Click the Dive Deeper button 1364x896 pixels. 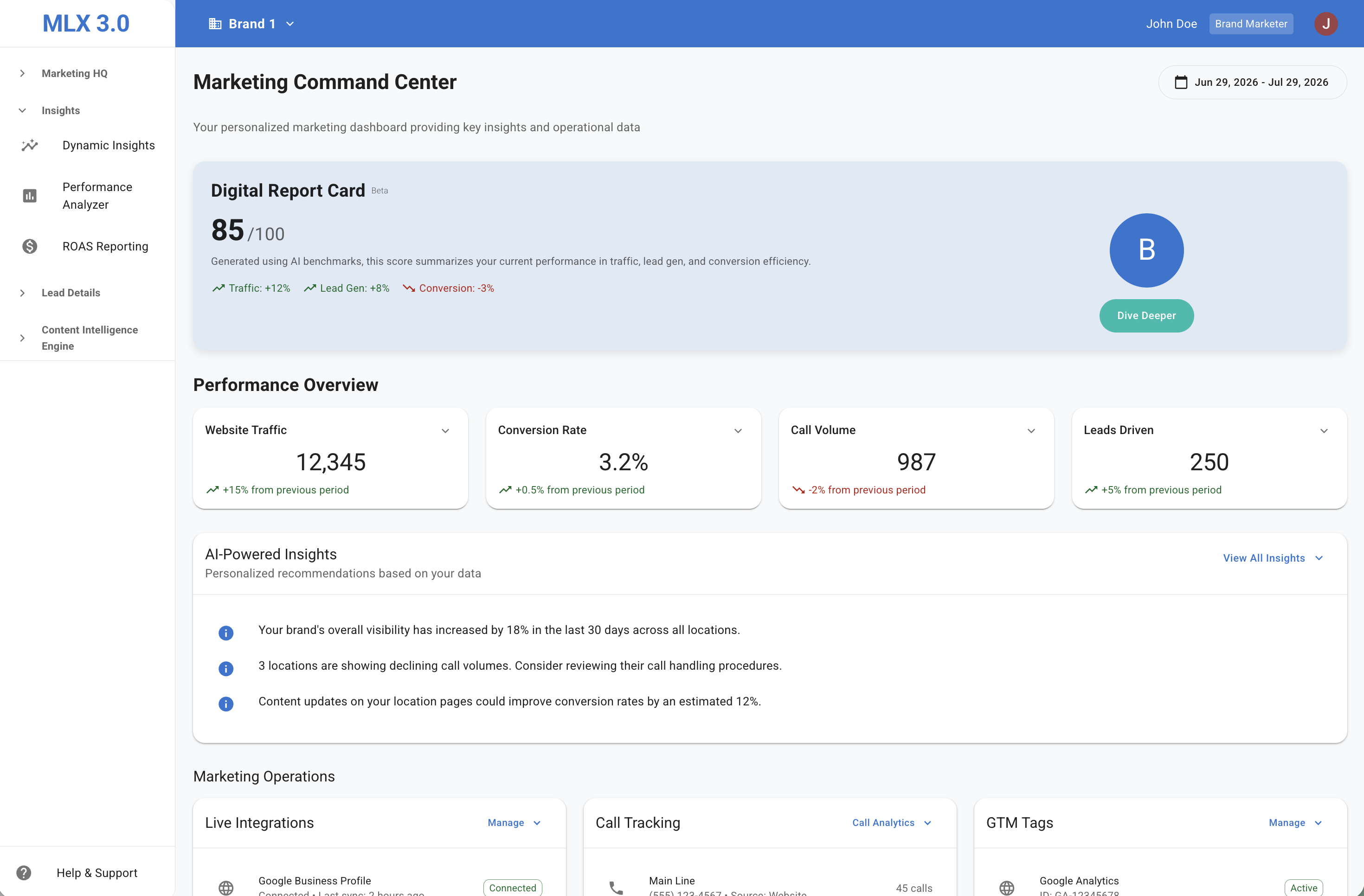pyautogui.click(x=1146, y=316)
